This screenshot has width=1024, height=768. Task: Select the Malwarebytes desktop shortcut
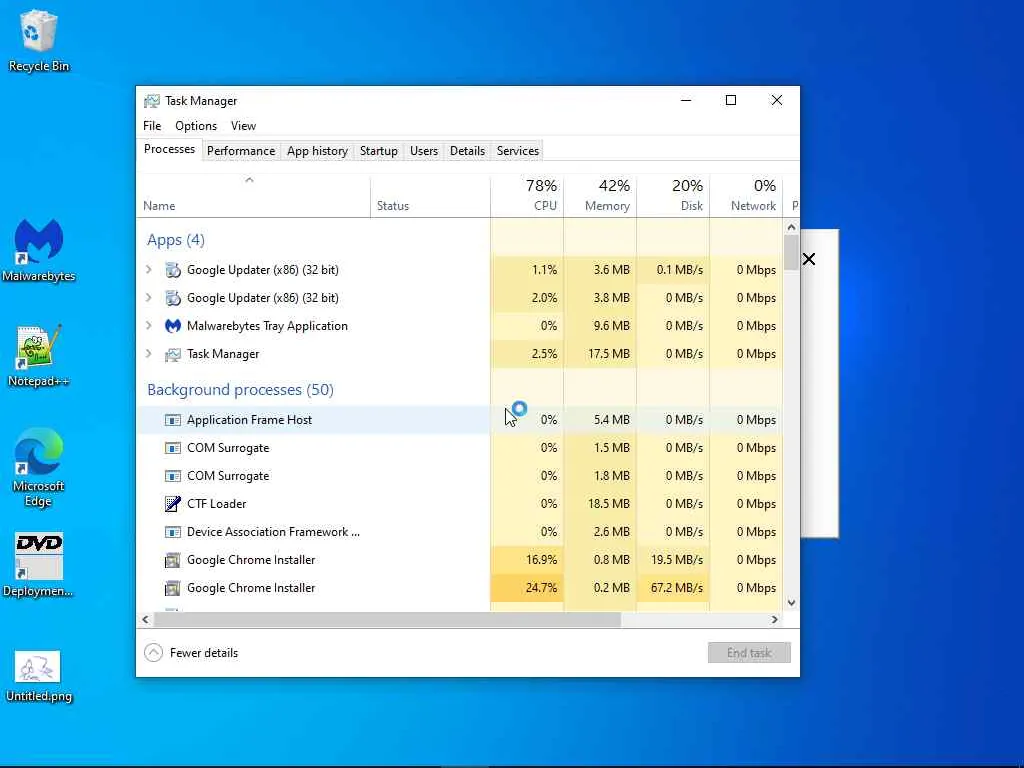tap(38, 251)
